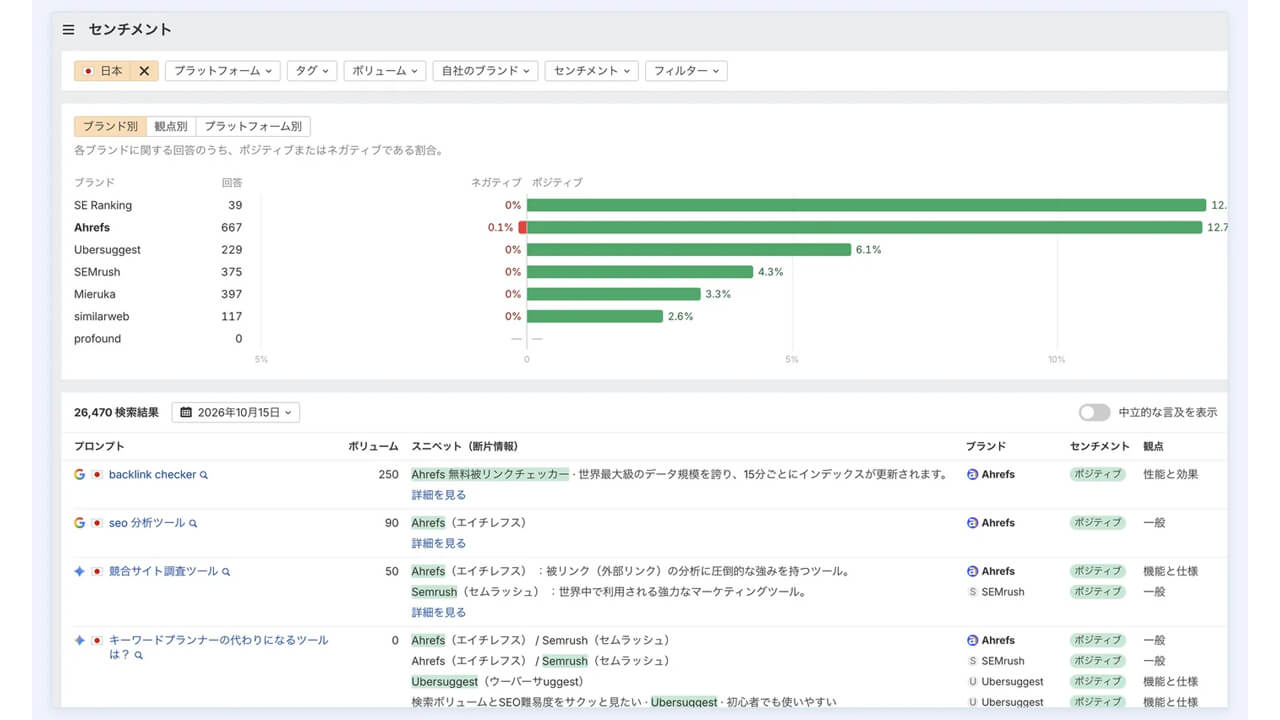Click the search icon beside 競合サイト調査ツール
Viewport: 1280px width, 720px height.
pyautogui.click(x=226, y=572)
